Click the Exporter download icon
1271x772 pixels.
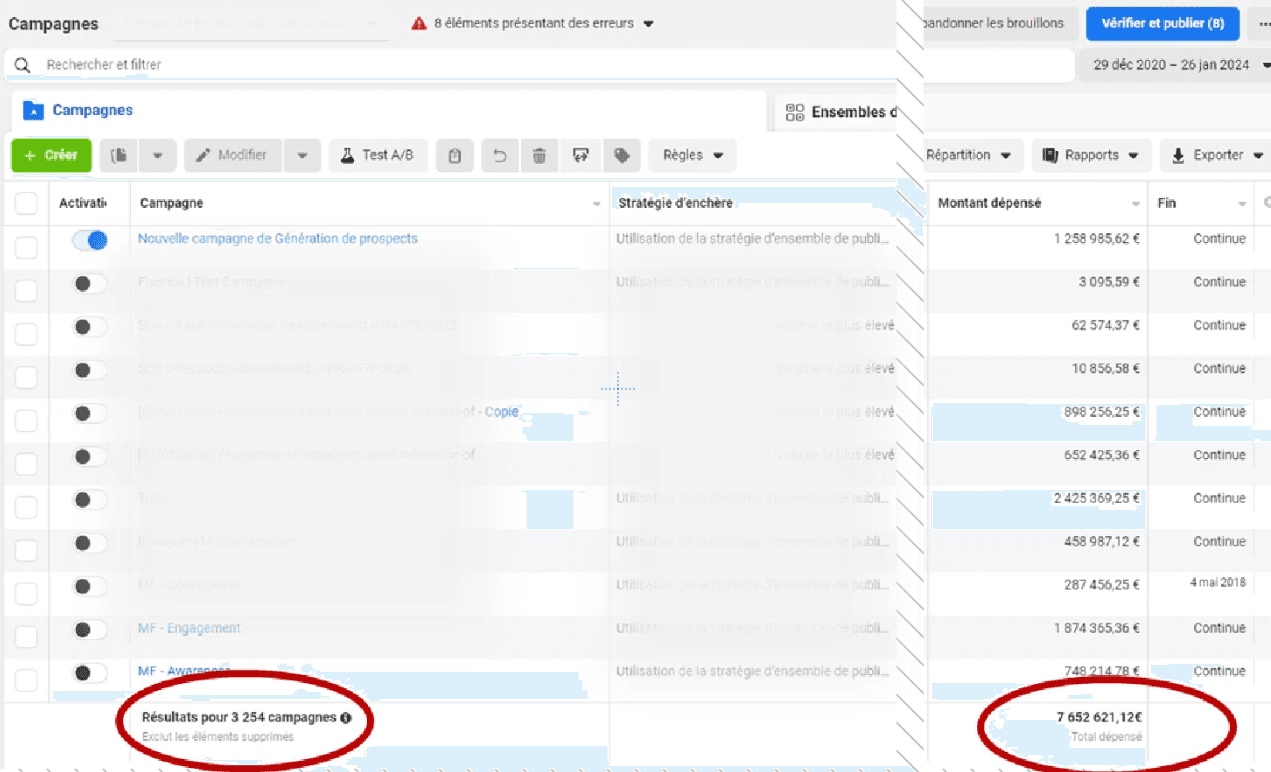(1178, 155)
